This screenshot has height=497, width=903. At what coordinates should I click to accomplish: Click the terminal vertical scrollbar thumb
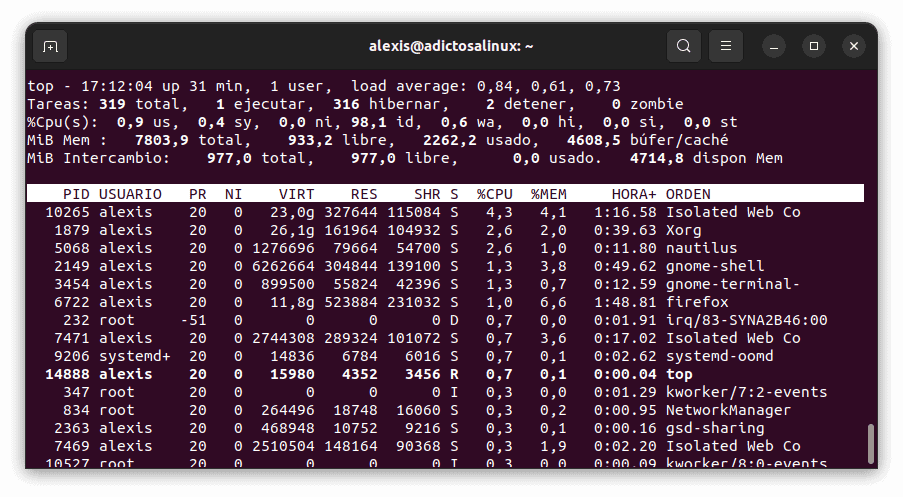pyautogui.click(x=871, y=443)
